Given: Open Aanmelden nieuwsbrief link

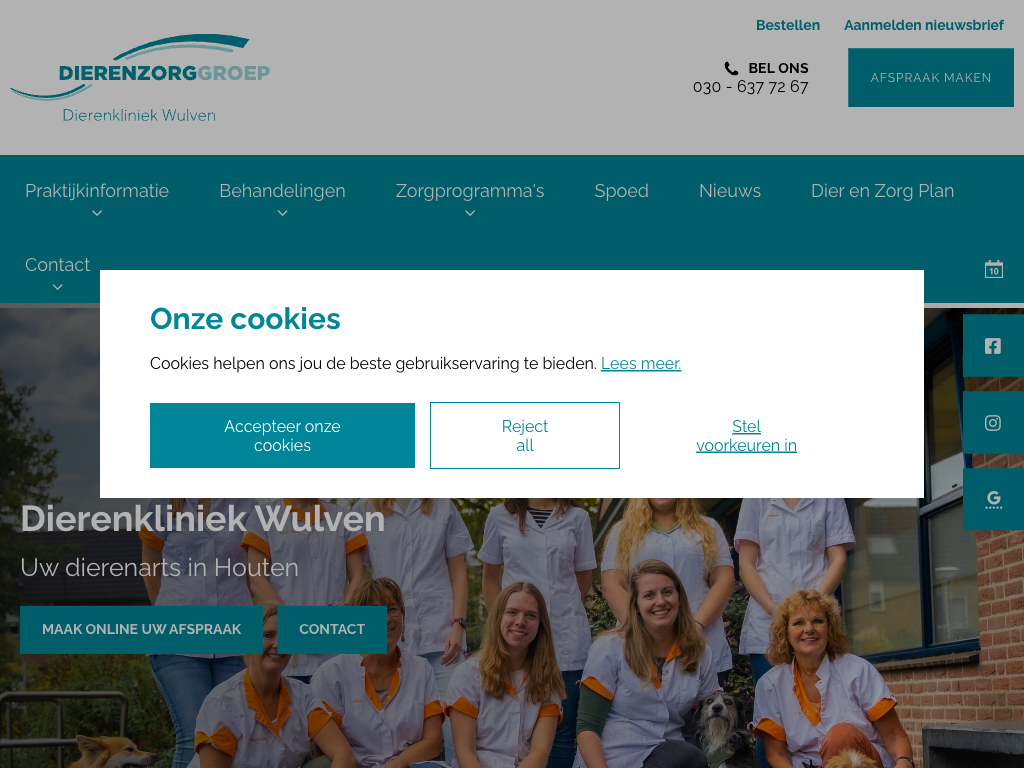Looking at the screenshot, I should 923,25.
